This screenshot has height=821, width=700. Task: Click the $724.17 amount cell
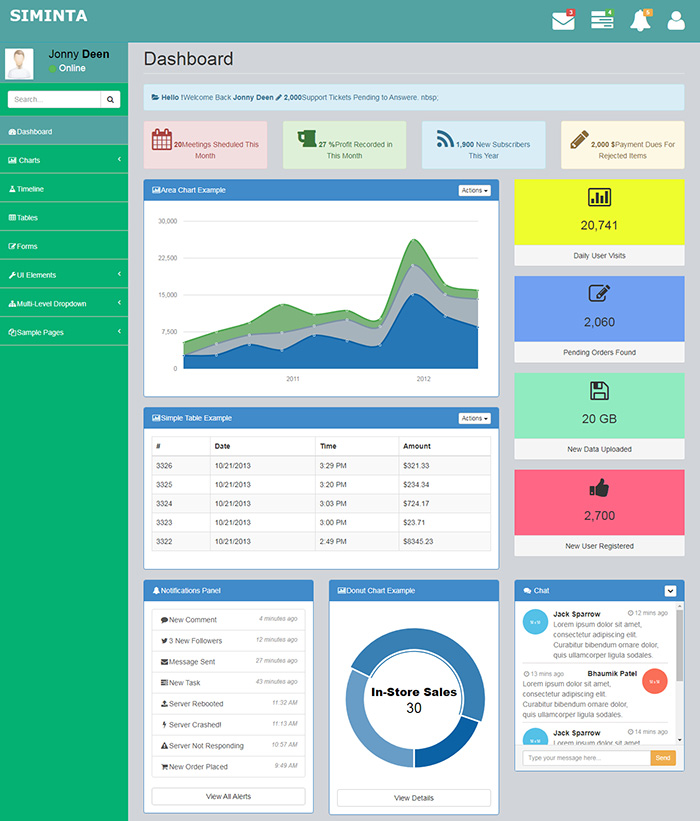pyautogui.click(x=445, y=503)
